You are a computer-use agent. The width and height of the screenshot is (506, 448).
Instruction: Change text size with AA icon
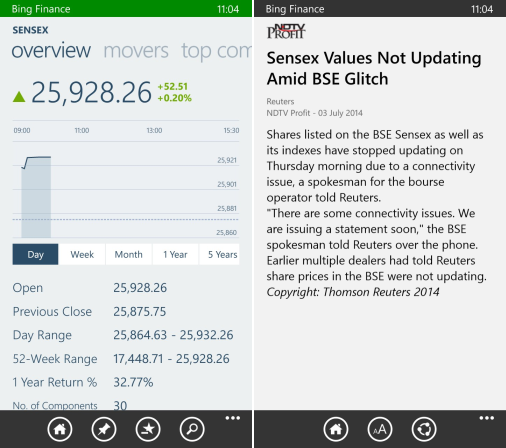pyautogui.click(x=380, y=429)
